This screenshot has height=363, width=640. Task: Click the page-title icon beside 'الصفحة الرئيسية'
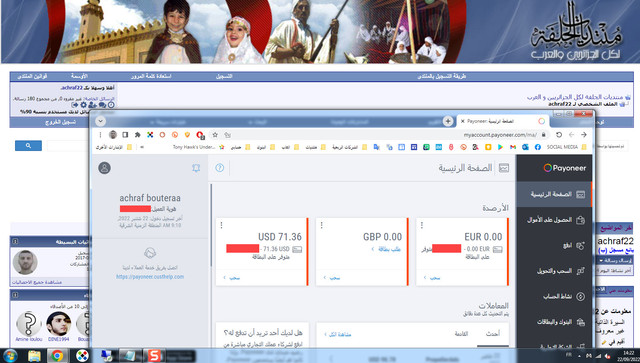point(504,168)
